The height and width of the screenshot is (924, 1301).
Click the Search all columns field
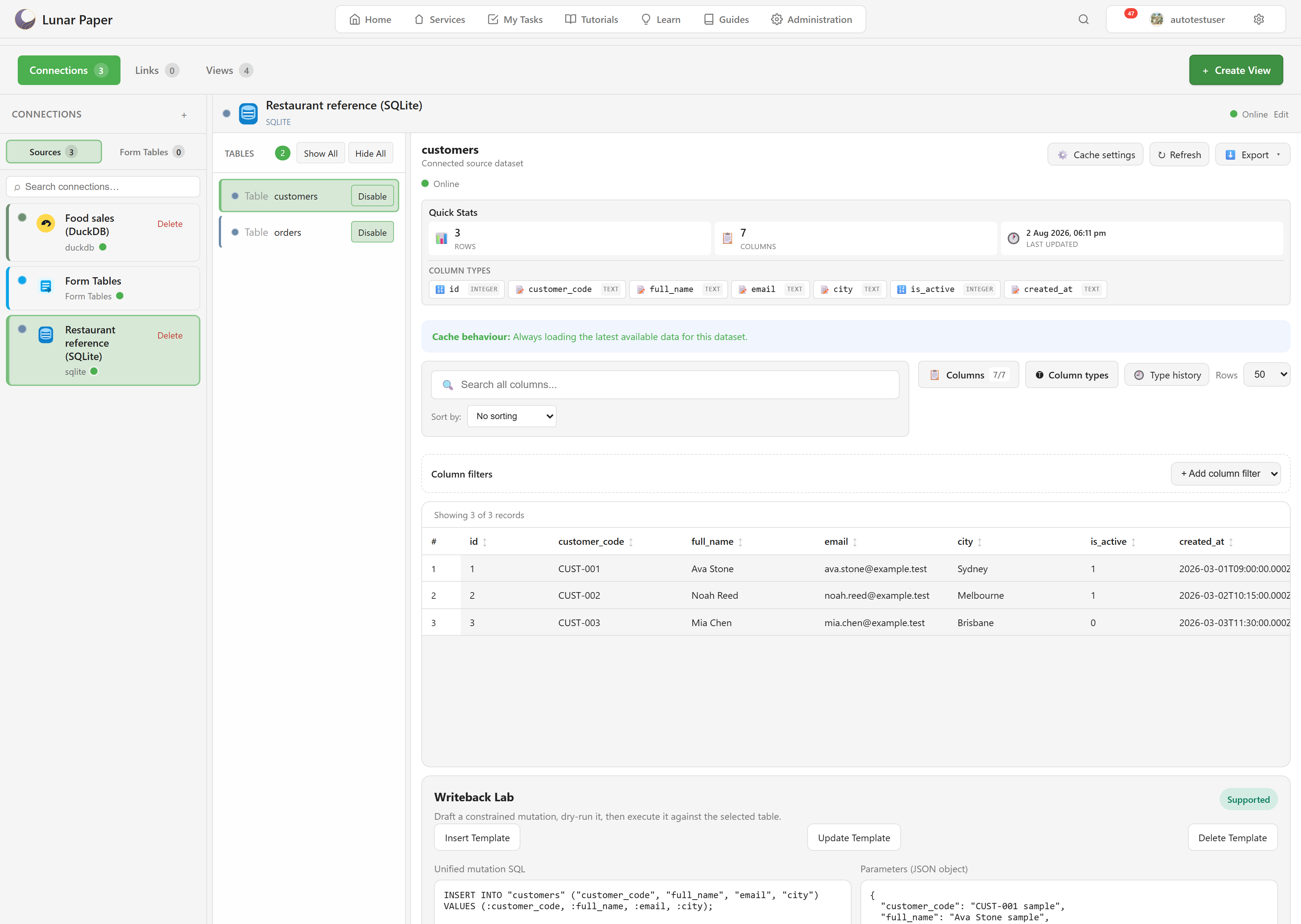click(665, 385)
